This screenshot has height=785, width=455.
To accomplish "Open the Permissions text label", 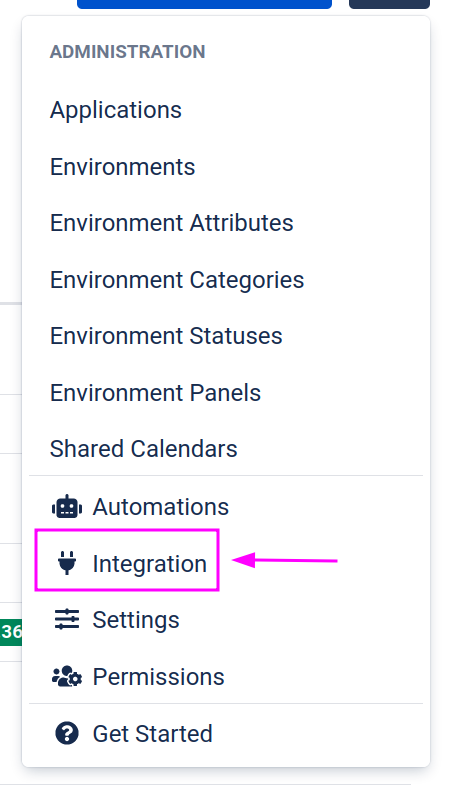I will click(159, 677).
